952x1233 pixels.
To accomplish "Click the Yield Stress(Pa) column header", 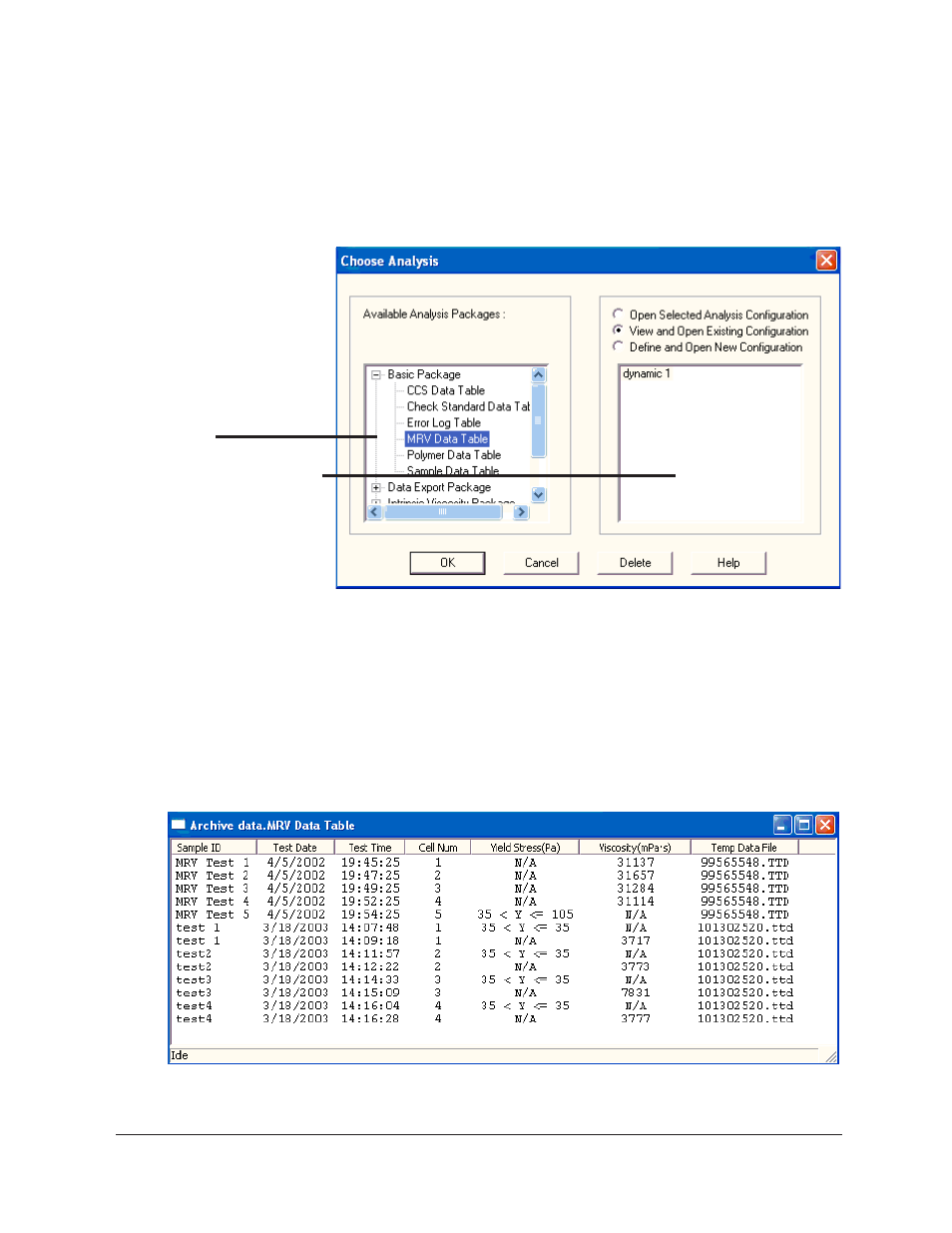I will point(525,848).
